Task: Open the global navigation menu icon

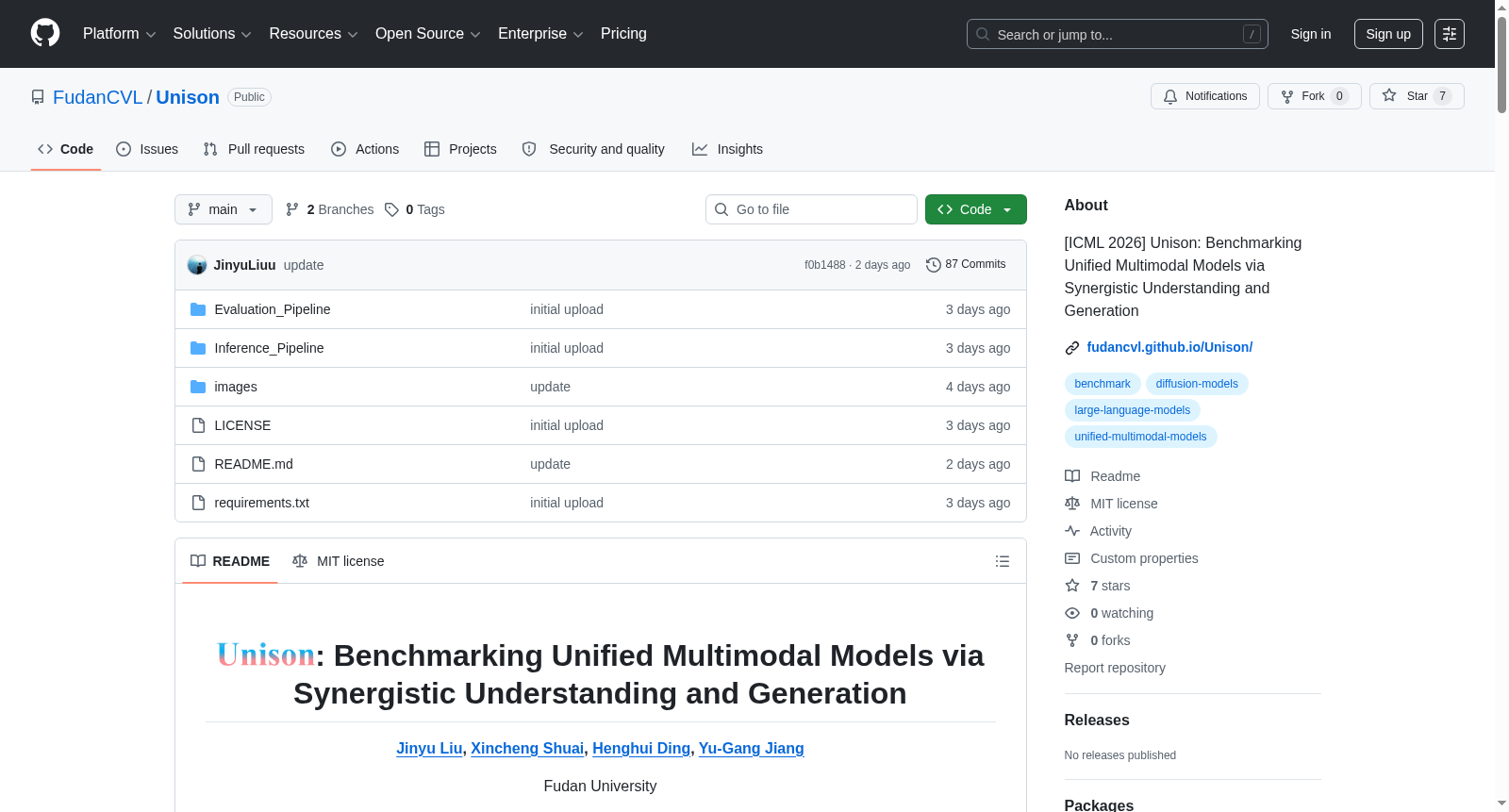Action: [1450, 34]
